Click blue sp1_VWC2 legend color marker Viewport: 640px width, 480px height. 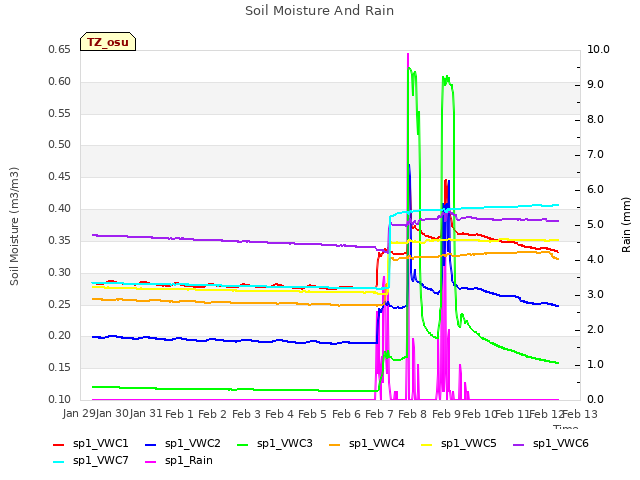click(x=151, y=445)
